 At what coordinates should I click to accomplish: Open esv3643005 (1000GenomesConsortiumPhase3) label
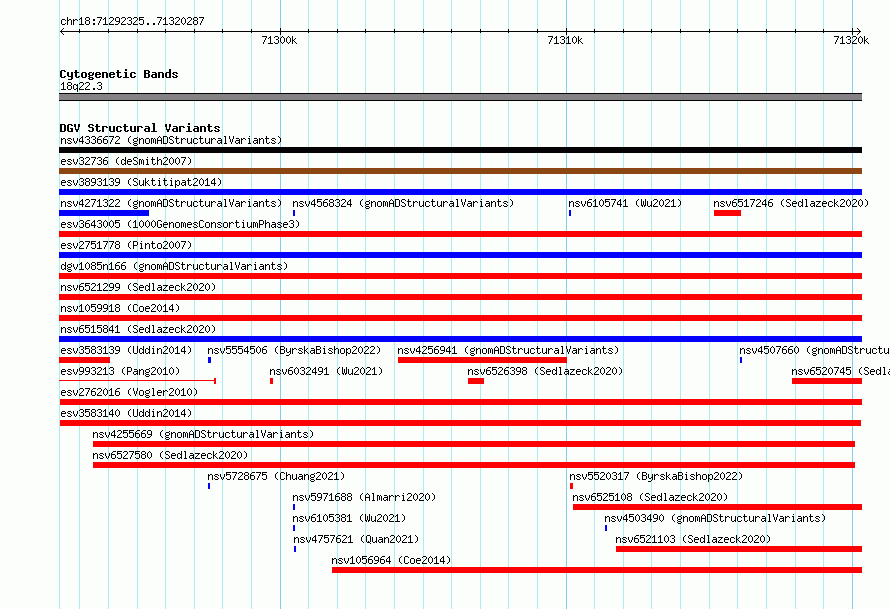(x=180, y=224)
